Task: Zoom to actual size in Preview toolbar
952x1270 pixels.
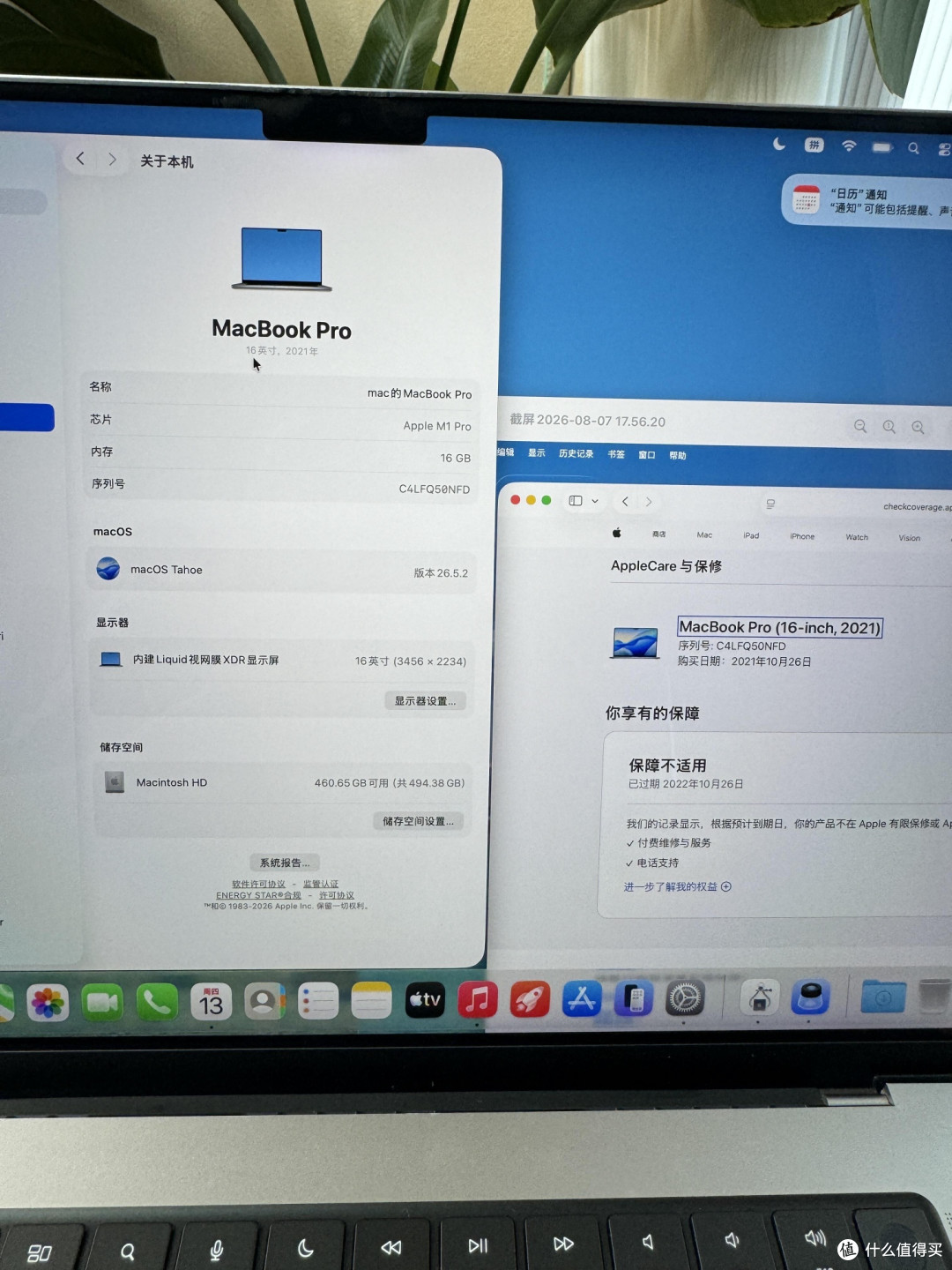Action: click(x=889, y=427)
